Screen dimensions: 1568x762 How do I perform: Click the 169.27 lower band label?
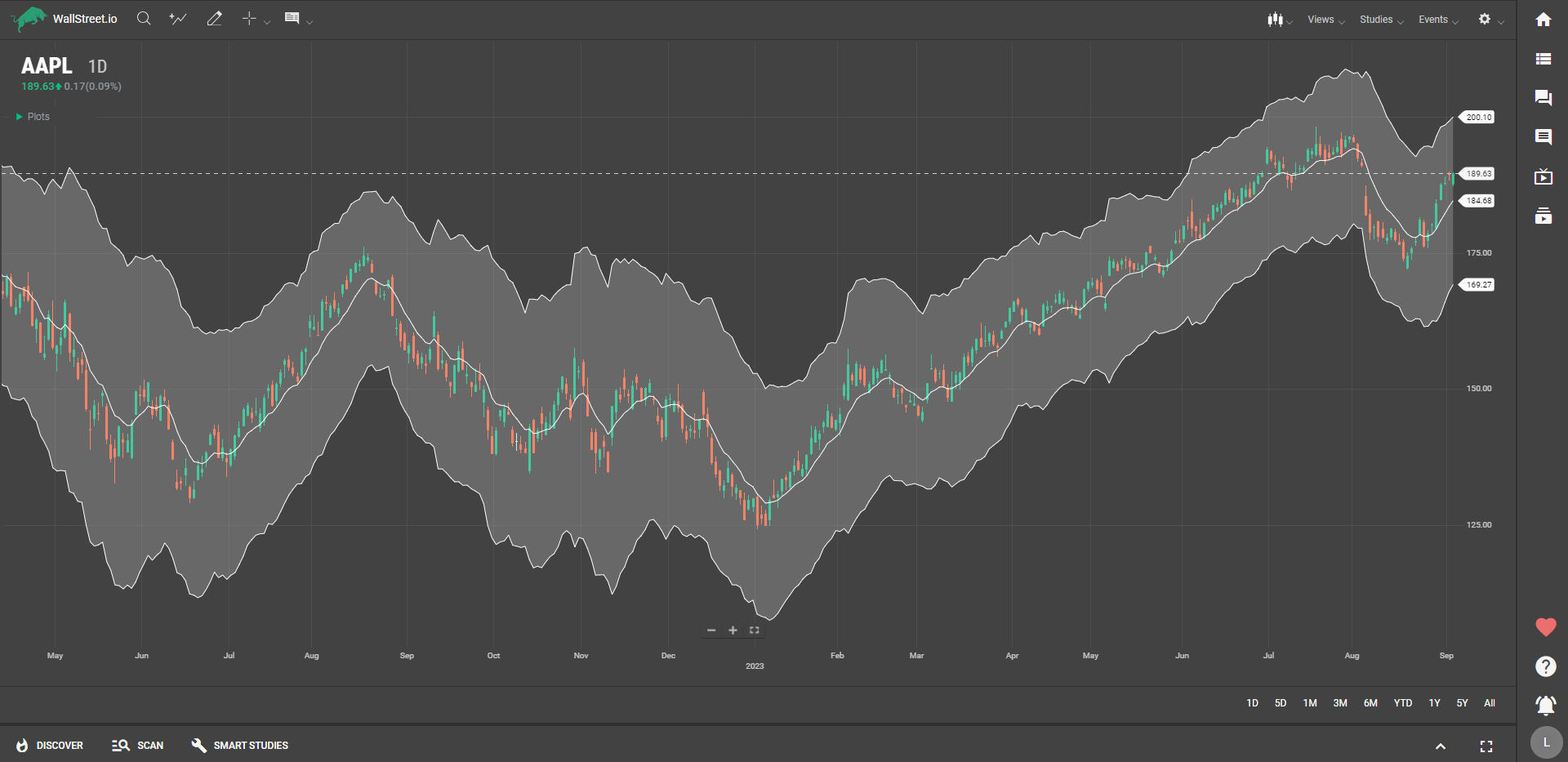1477,285
